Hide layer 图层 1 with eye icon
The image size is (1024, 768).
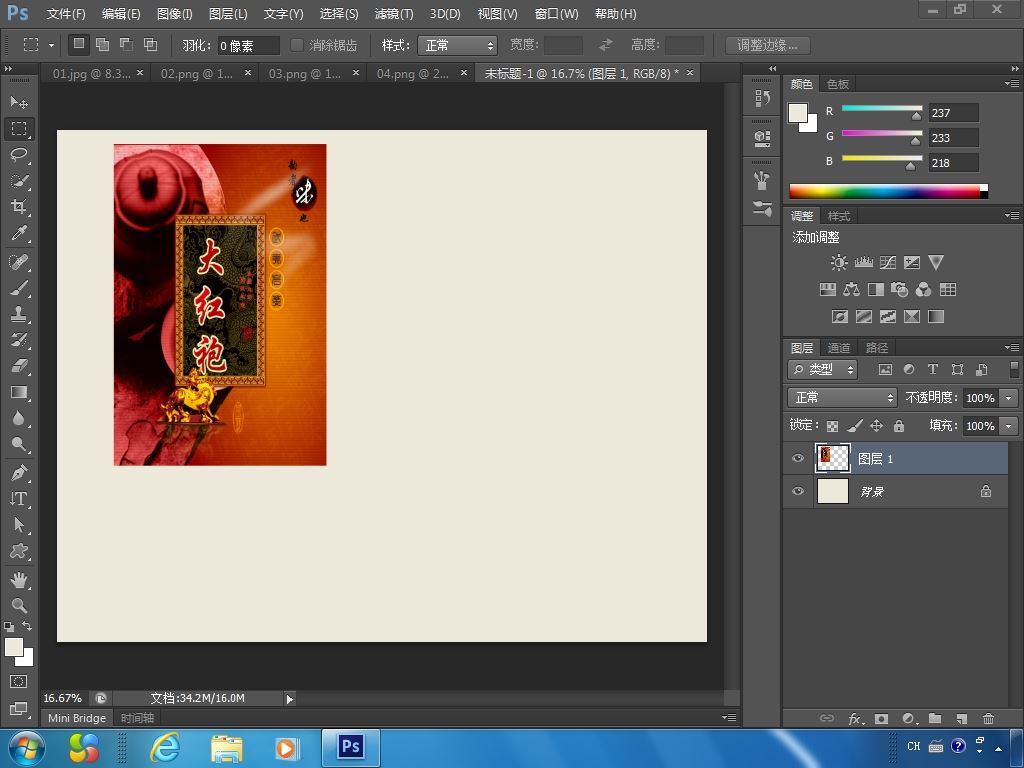pyautogui.click(x=797, y=459)
